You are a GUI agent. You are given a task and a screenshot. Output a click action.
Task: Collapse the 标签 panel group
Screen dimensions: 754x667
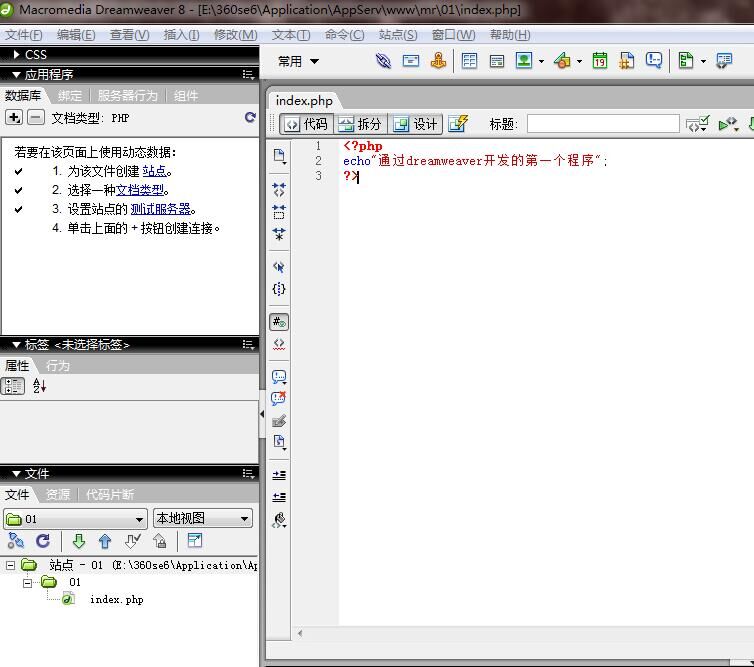[x=16, y=345]
